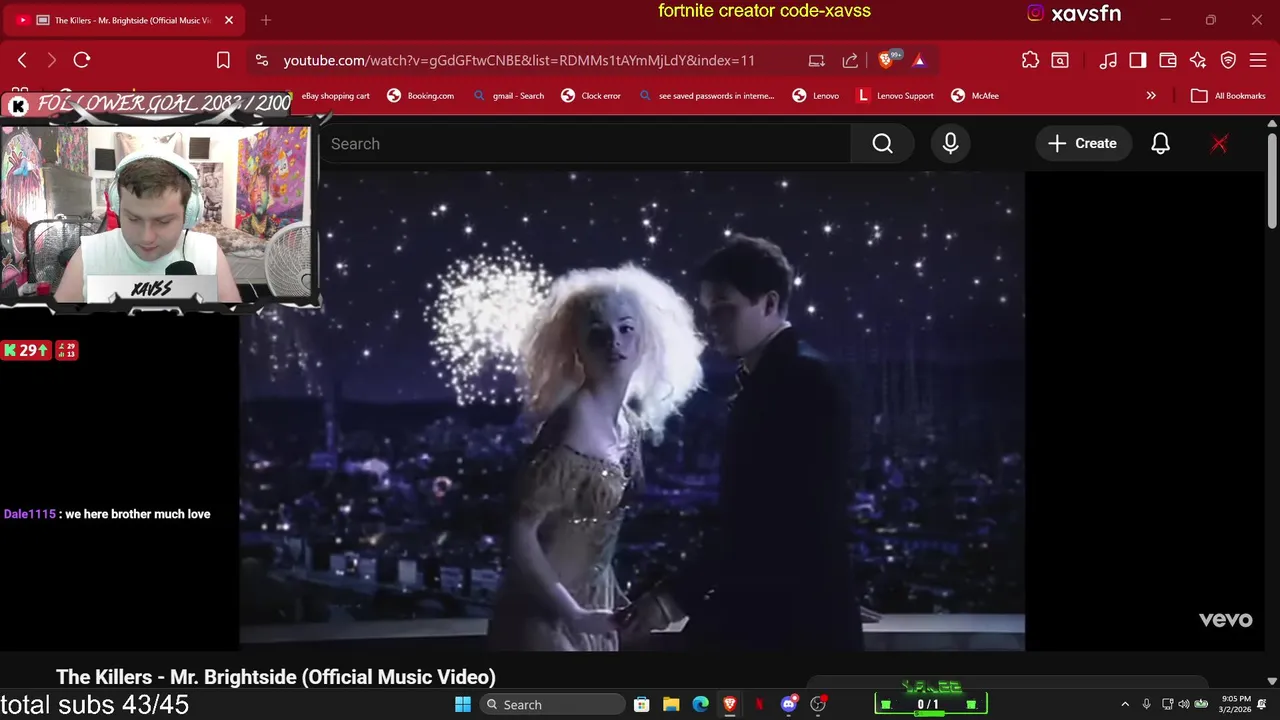Open the All Bookmarks folder

point(1229,96)
